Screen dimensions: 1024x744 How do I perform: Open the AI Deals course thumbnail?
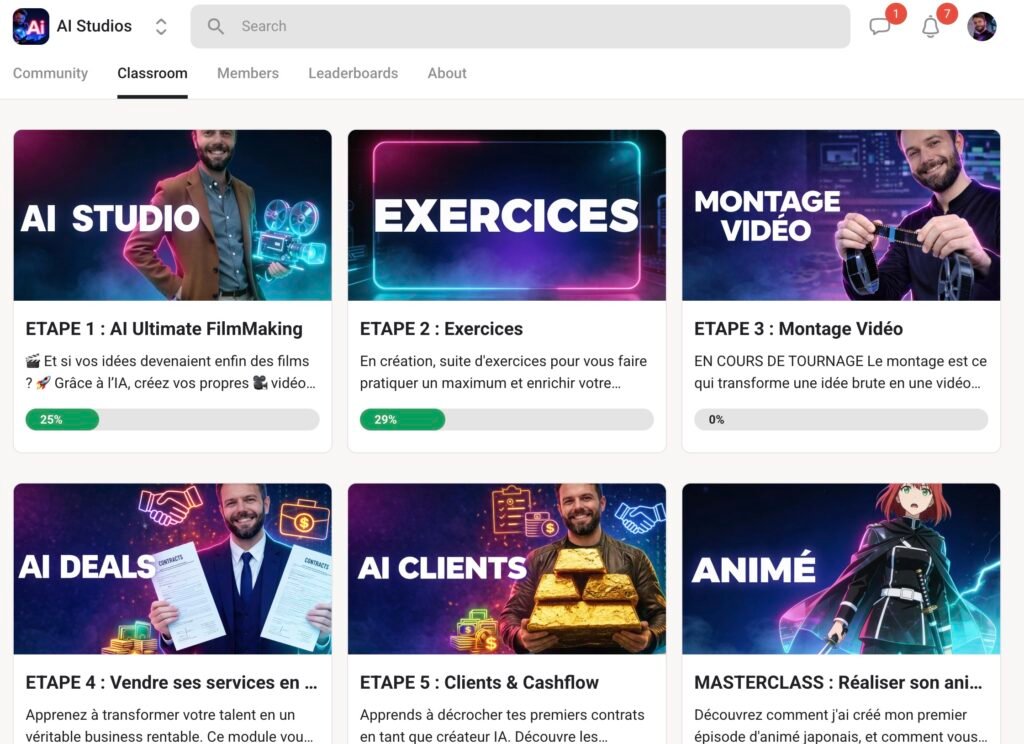172,569
